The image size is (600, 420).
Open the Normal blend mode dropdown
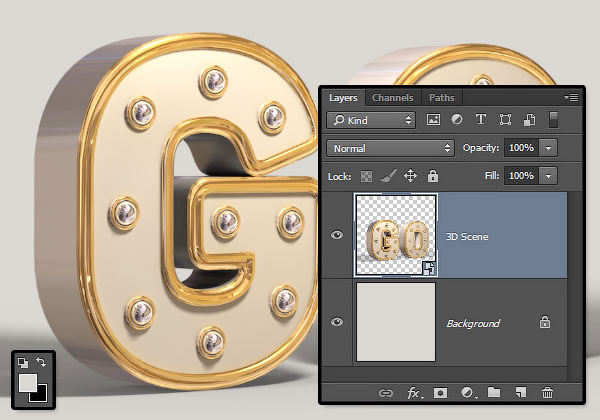tap(390, 148)
